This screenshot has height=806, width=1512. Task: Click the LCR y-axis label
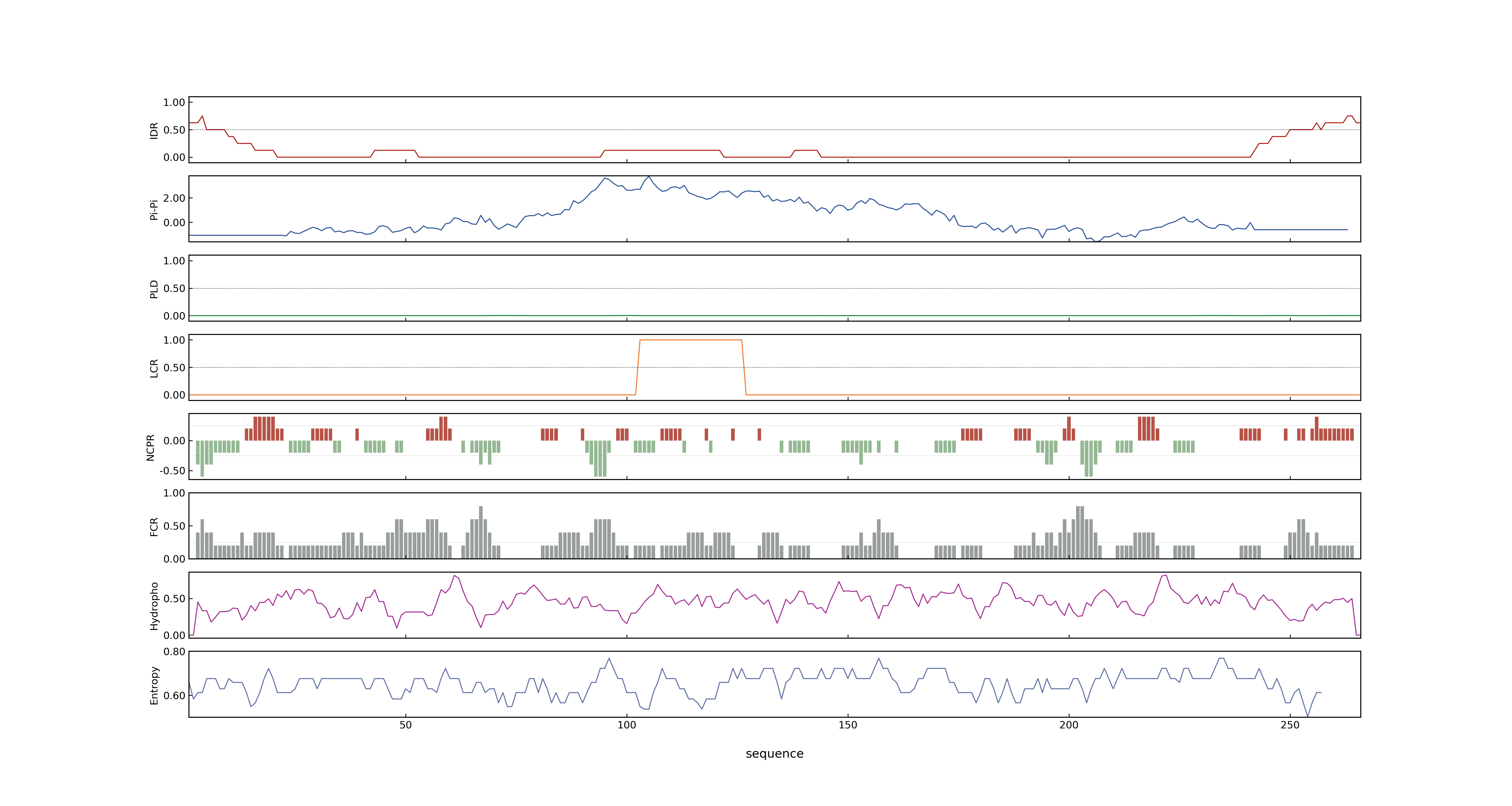click(x=154, y=368)
